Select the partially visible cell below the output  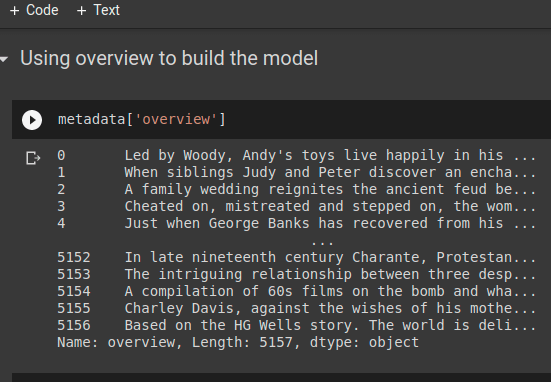[281, 378]
